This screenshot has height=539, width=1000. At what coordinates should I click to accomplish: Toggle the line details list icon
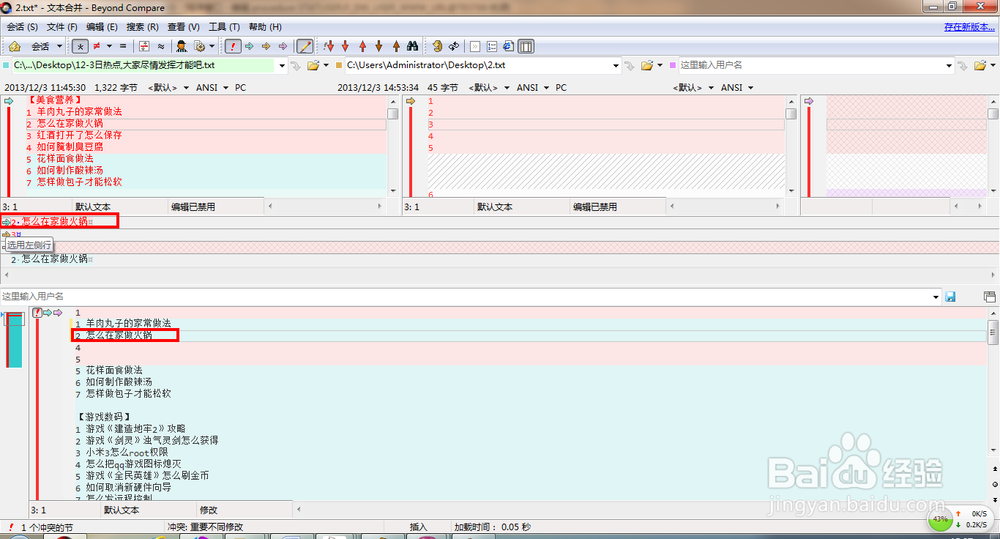pos(492,46)
